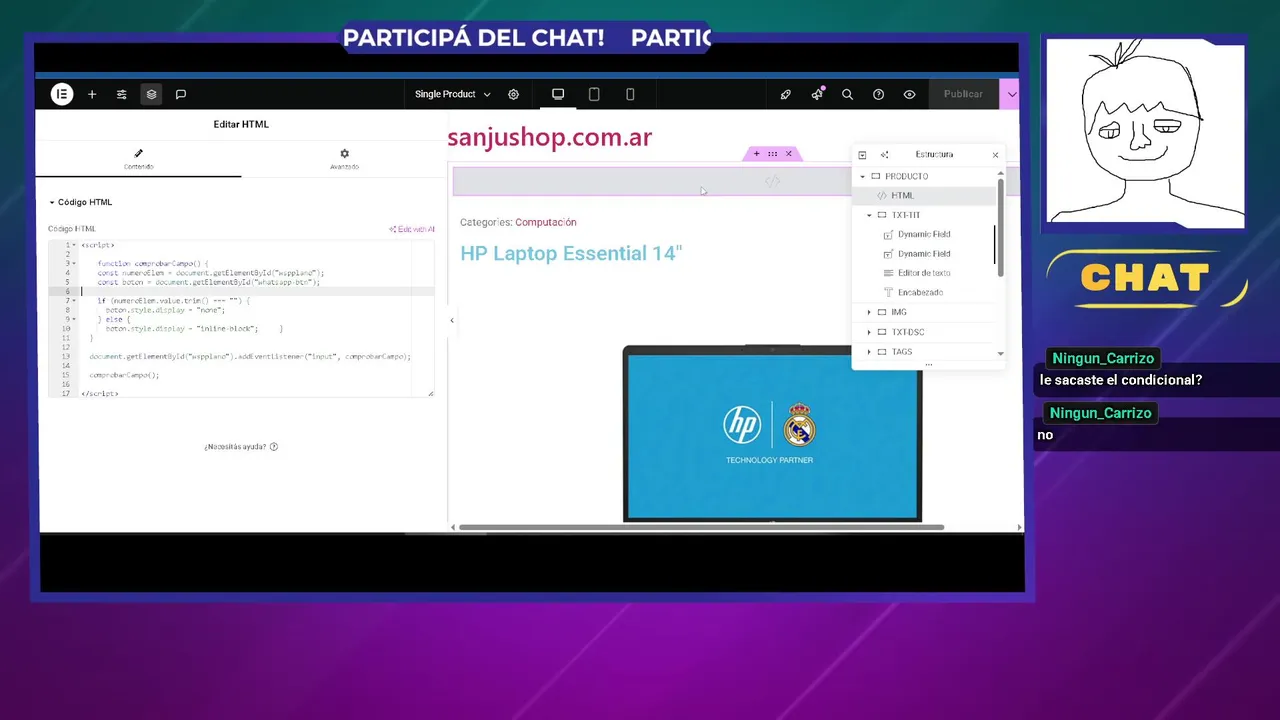Expand the TAGS container in Structure
1280x720 pixels.
pyautogui.click(x=869, y=352)
